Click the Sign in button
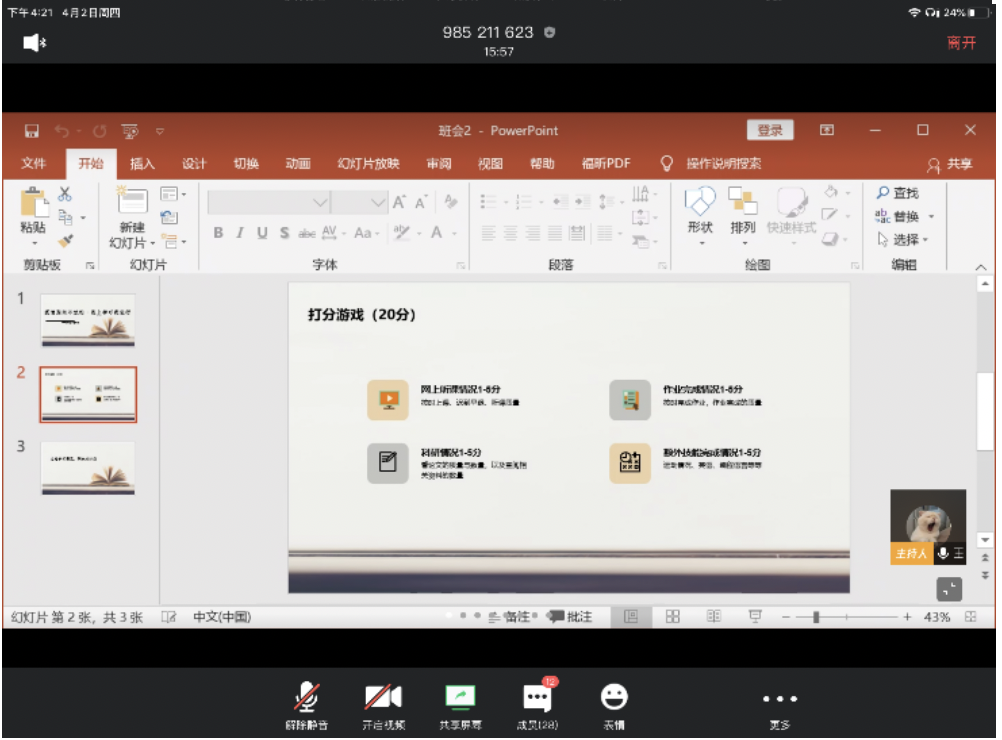 tap(770, 131)
